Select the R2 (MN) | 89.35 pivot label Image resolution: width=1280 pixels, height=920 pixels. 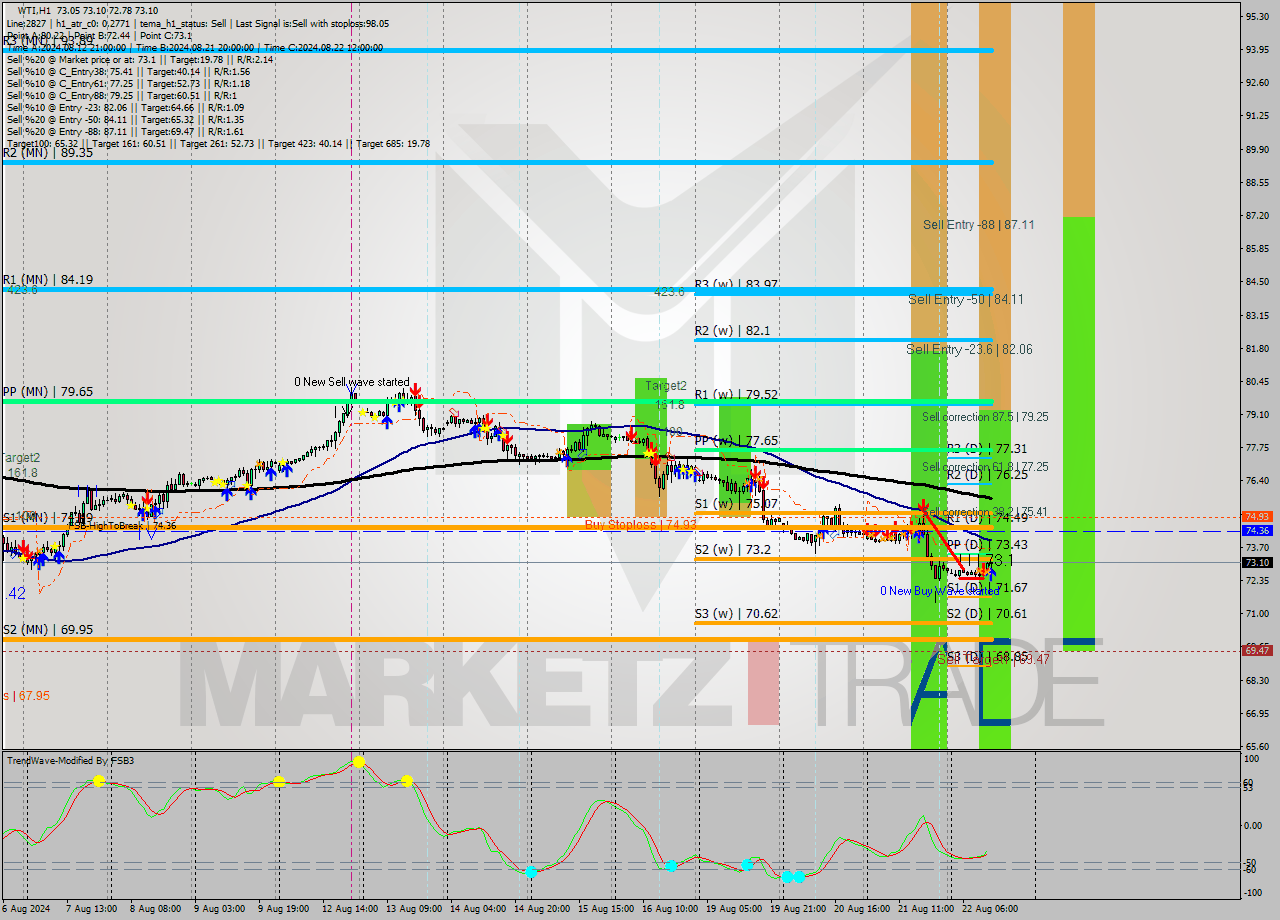47,153
